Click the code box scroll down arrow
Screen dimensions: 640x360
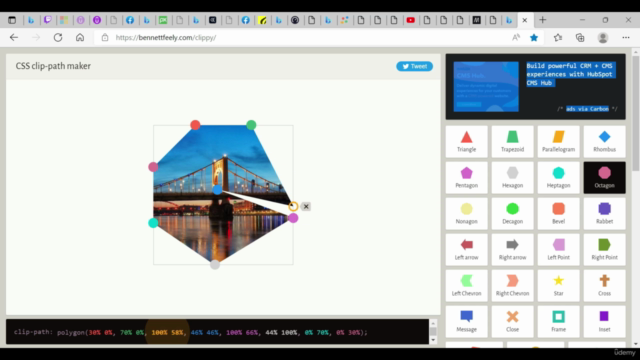click(x=433, y=340)
